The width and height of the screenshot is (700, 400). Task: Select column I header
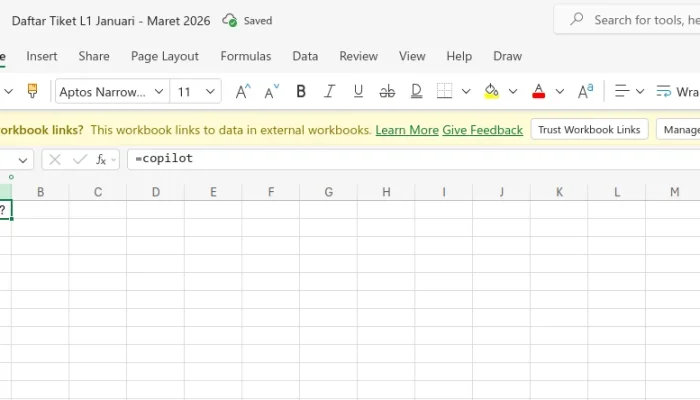pyautogui.click(x=444, y=192)
